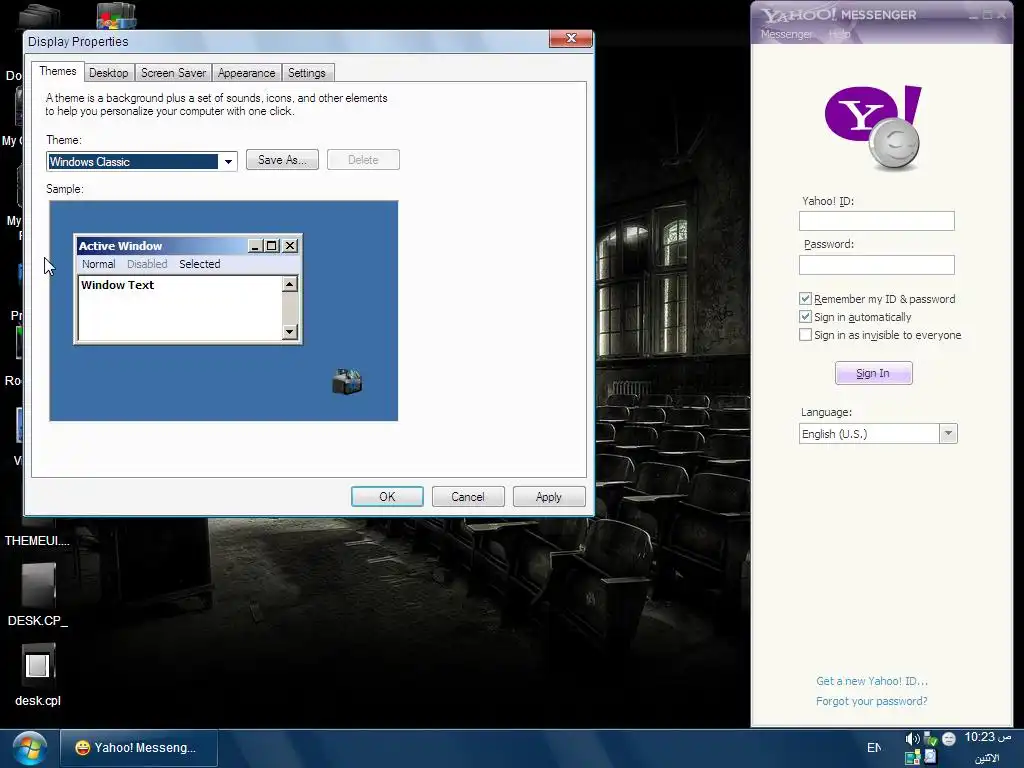Click Normal in the sample window menu
1024x768 pixels.
point(99,264)
